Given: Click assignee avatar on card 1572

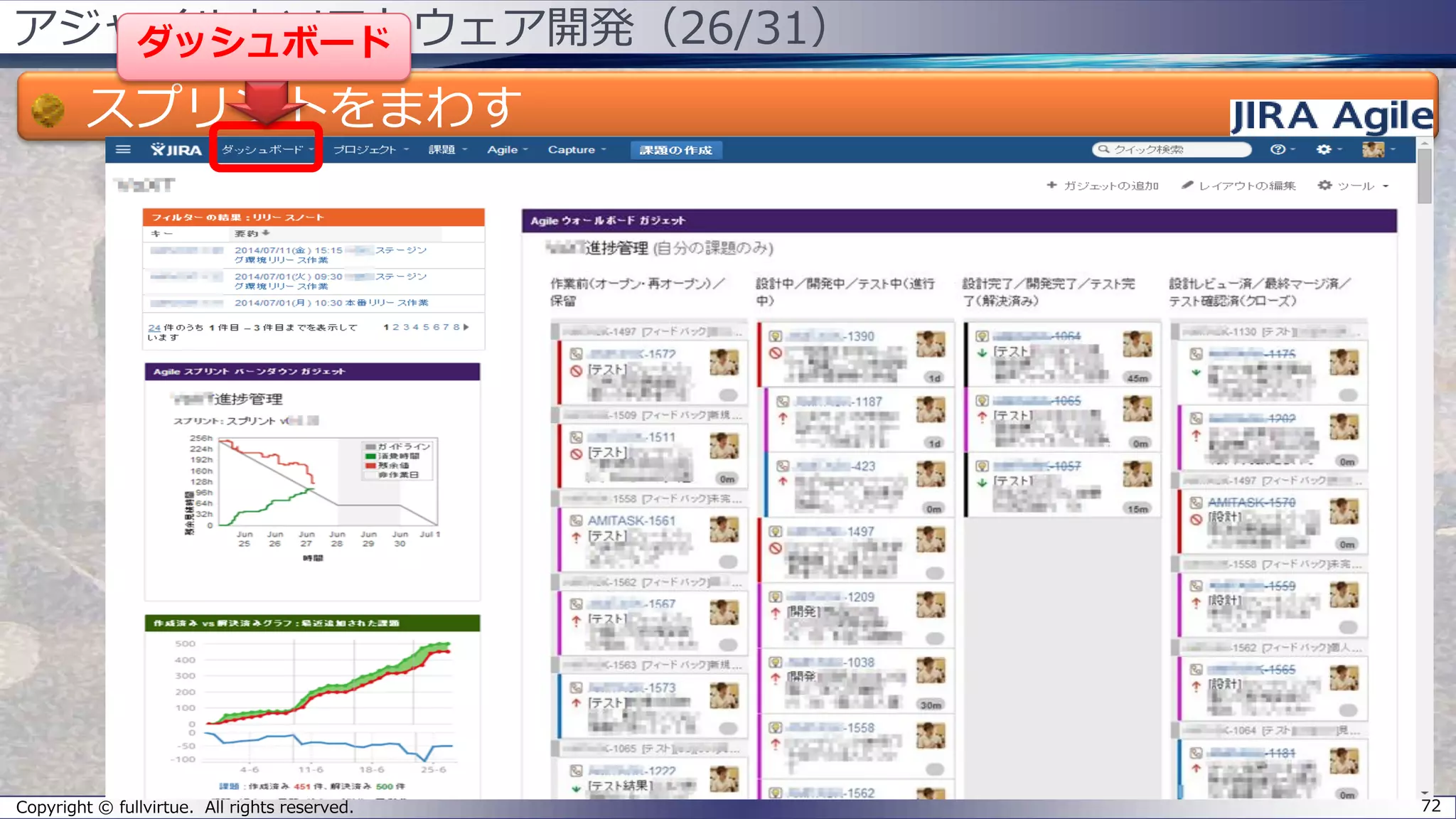Looking at the screenshot, I should [x=724, y=363].
